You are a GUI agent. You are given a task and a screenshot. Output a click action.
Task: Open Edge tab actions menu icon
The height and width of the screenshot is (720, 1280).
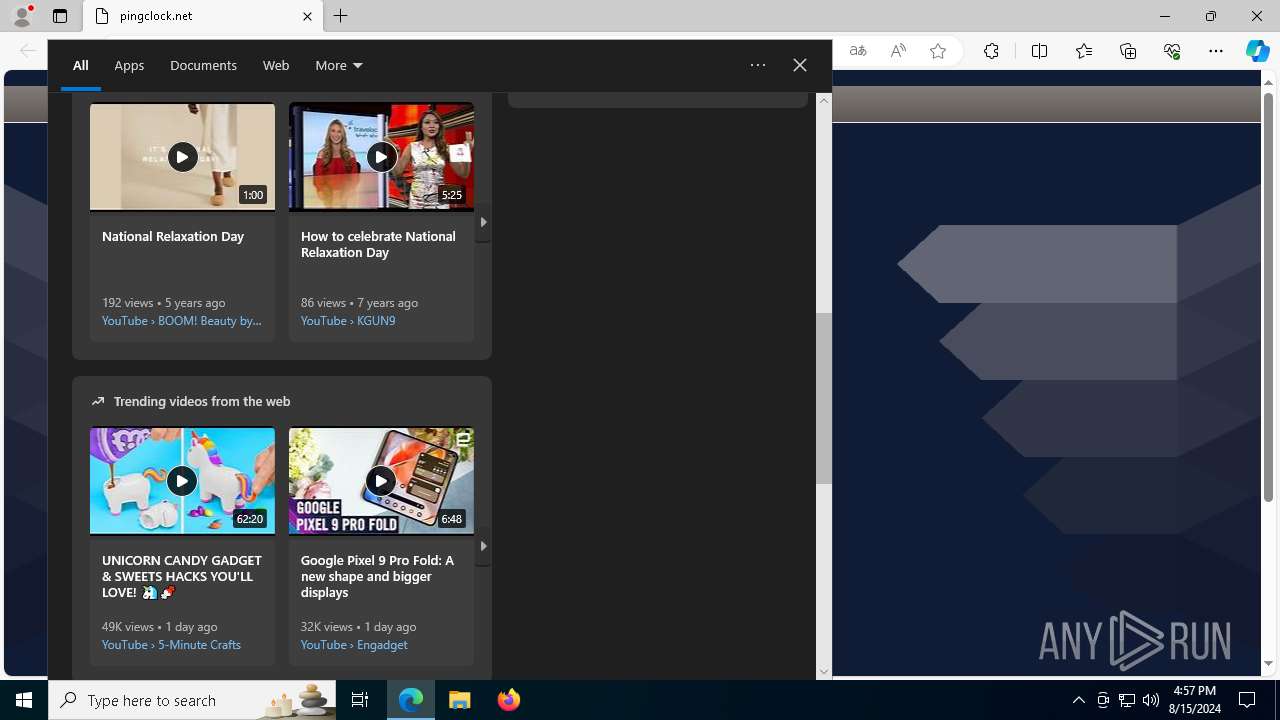(60, 16)
